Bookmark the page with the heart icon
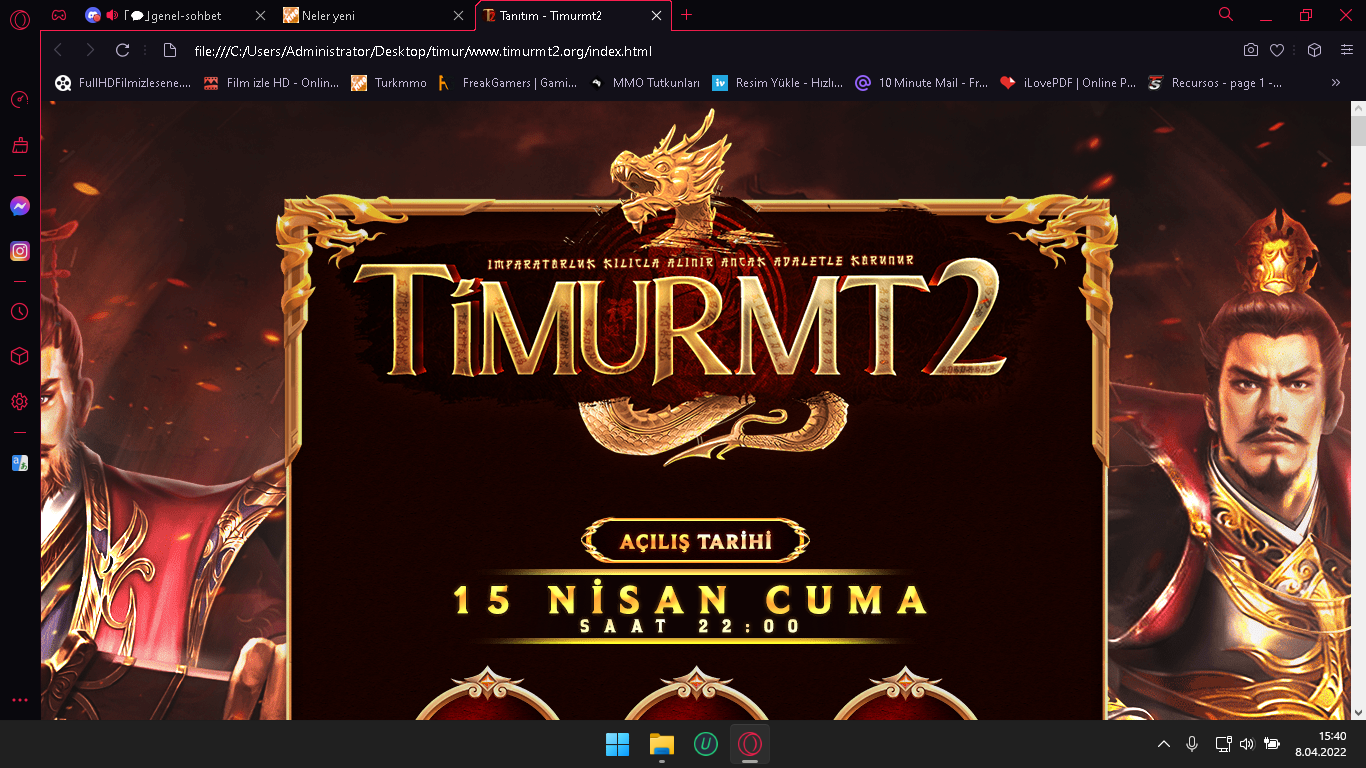The width and height of the screenshot is (1366, 768). [x=1277, y=50]
